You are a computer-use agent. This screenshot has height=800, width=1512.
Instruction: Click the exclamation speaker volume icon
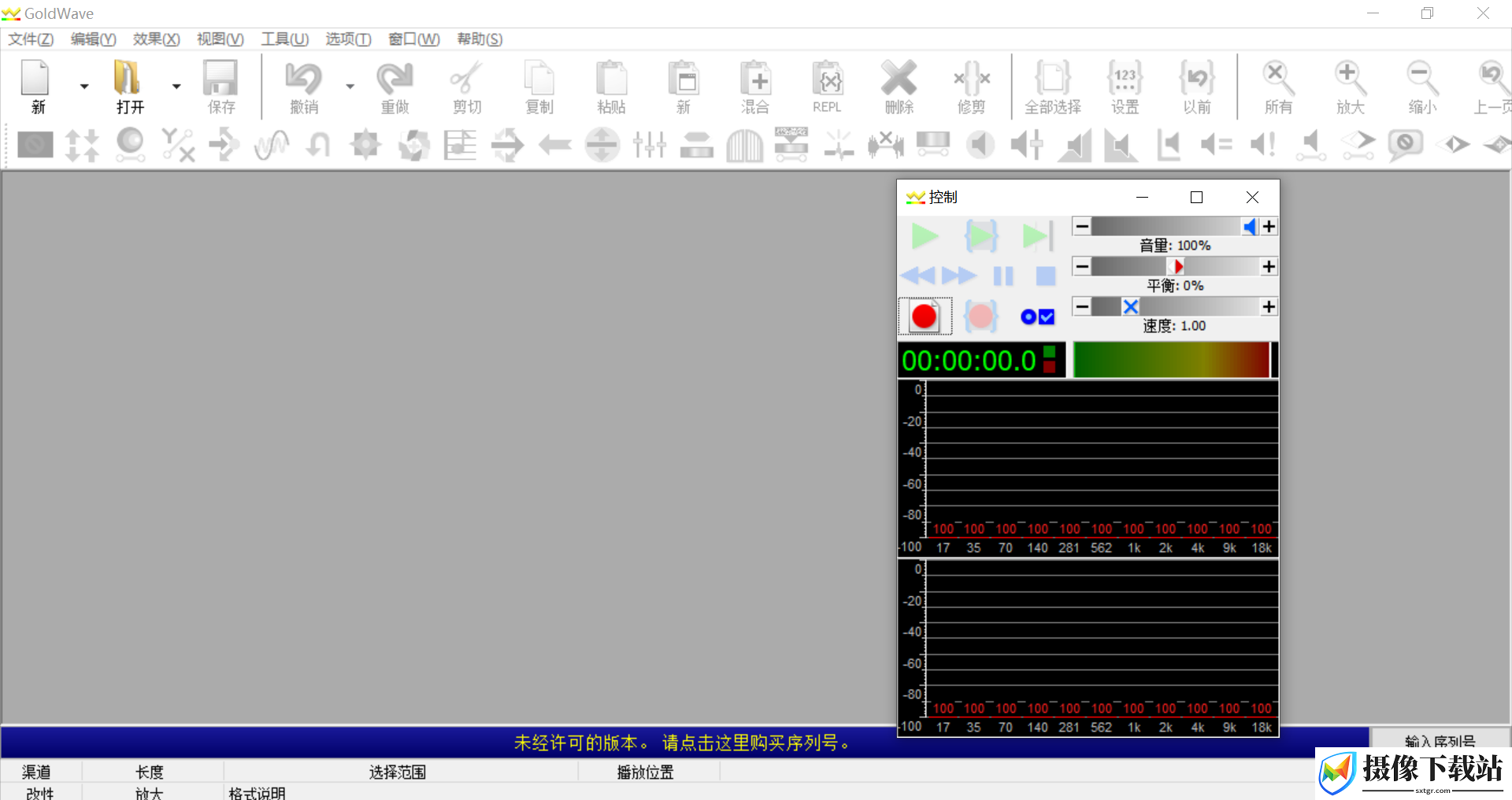[x=1263, y=145]
